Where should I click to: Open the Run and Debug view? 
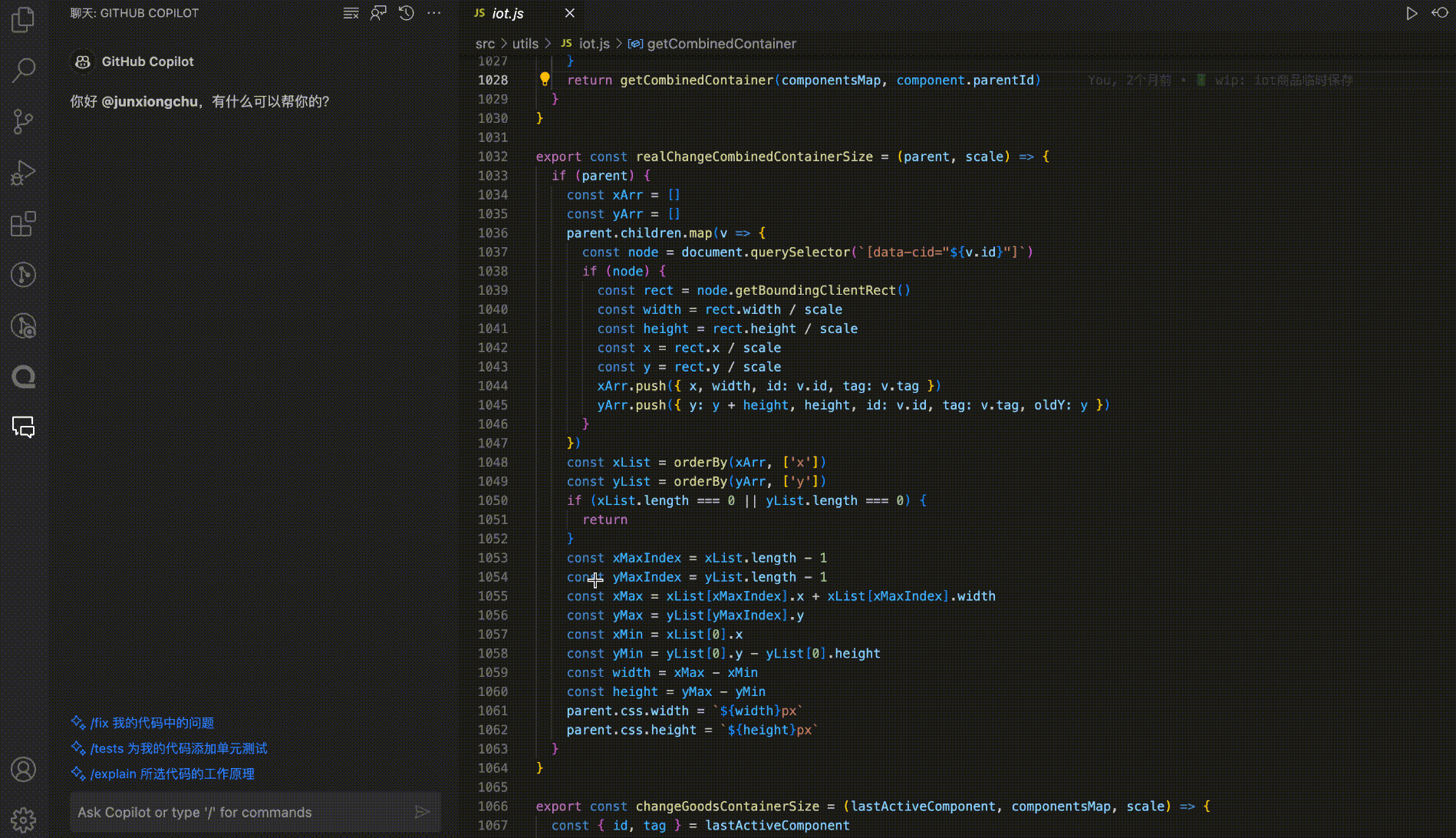23,173
